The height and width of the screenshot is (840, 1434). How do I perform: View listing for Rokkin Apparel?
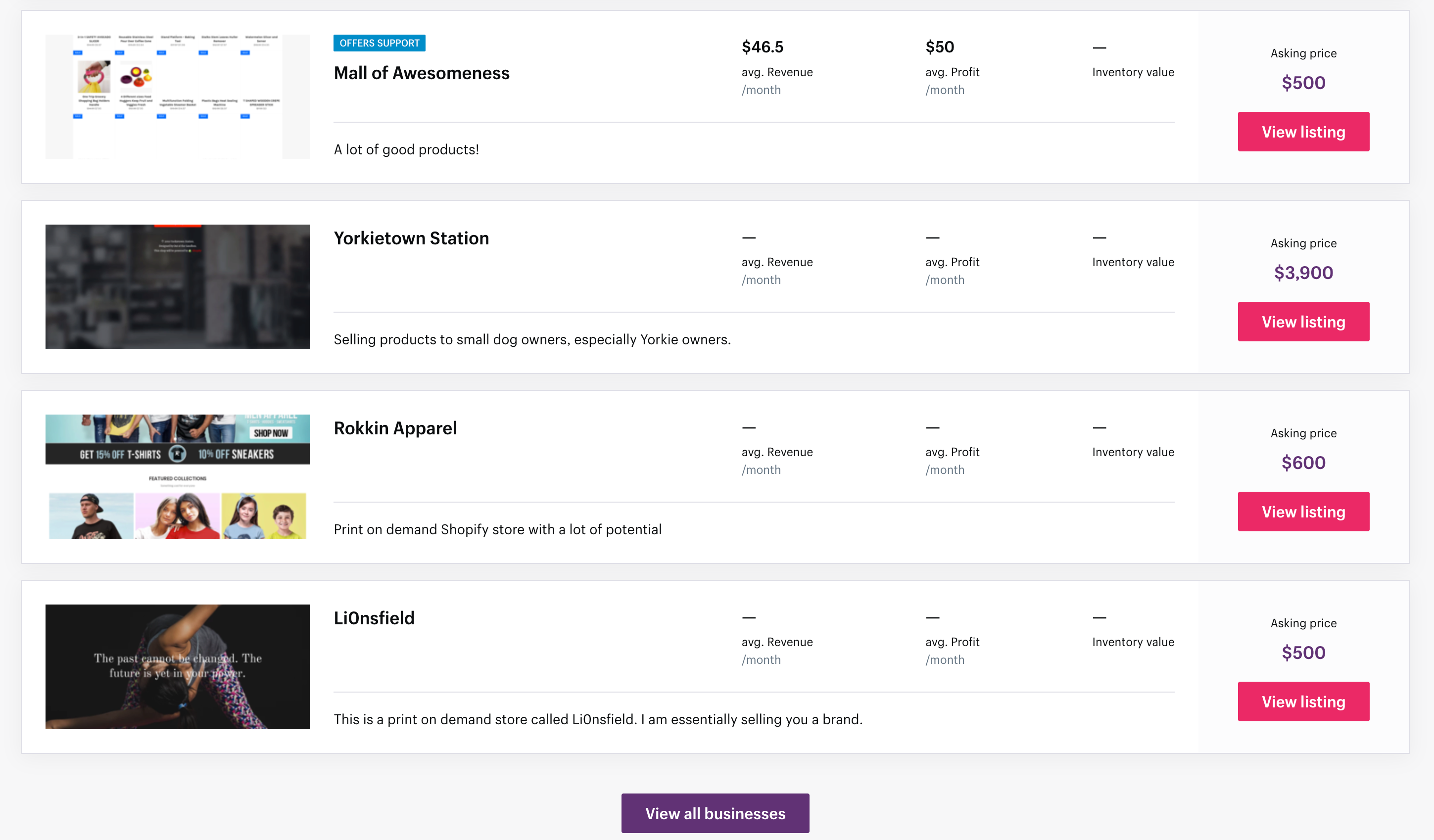point(1303,512)
